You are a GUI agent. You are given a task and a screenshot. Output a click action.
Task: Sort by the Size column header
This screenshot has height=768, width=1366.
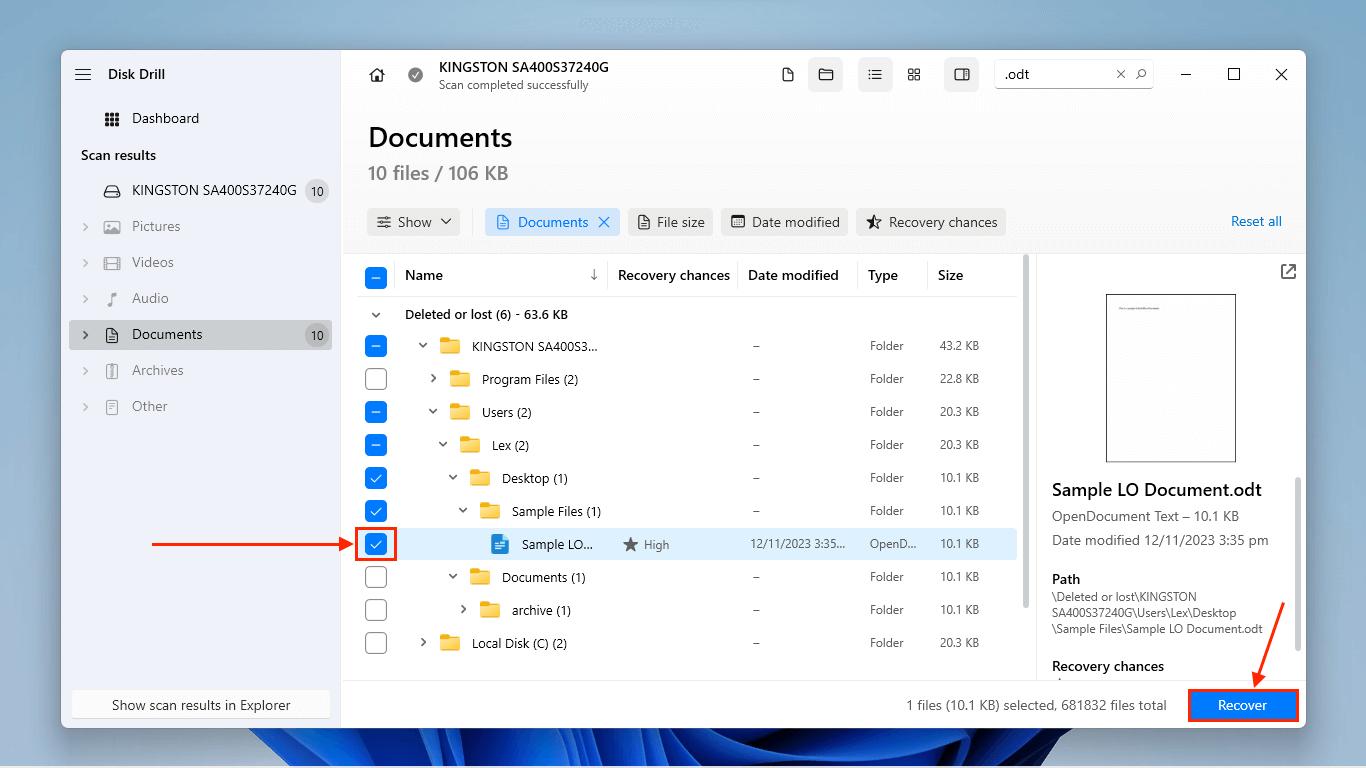pos(951,275)
